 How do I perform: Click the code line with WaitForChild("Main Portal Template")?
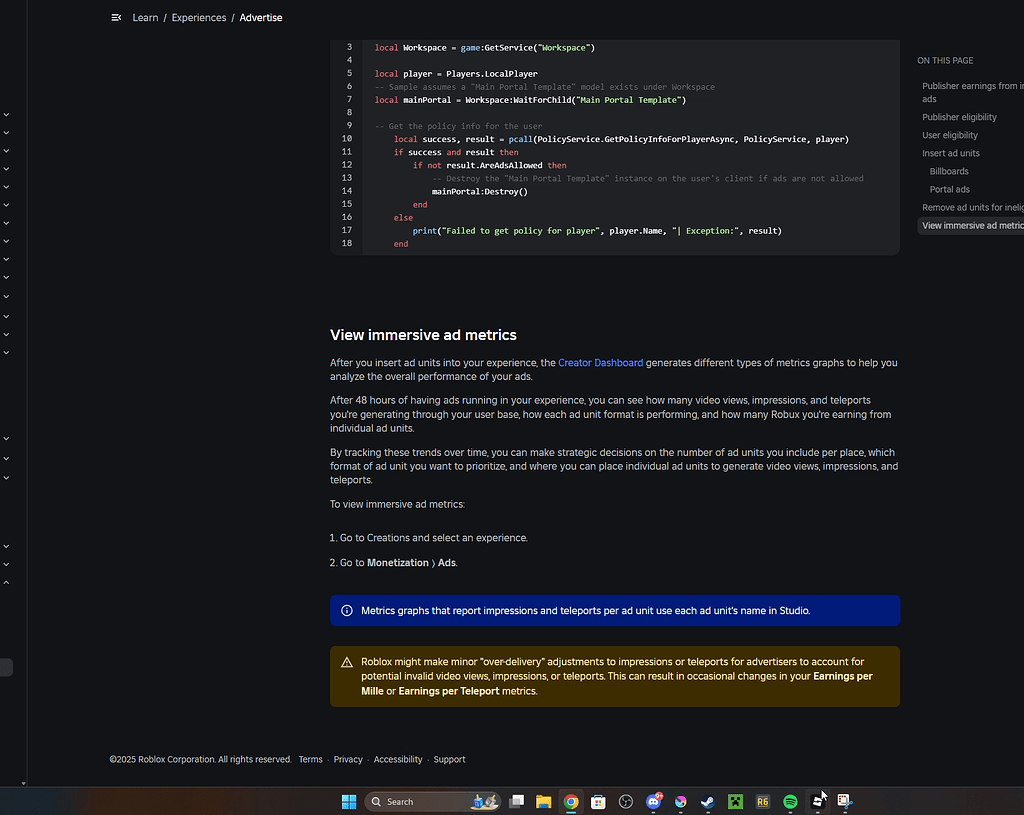(530, 100)
